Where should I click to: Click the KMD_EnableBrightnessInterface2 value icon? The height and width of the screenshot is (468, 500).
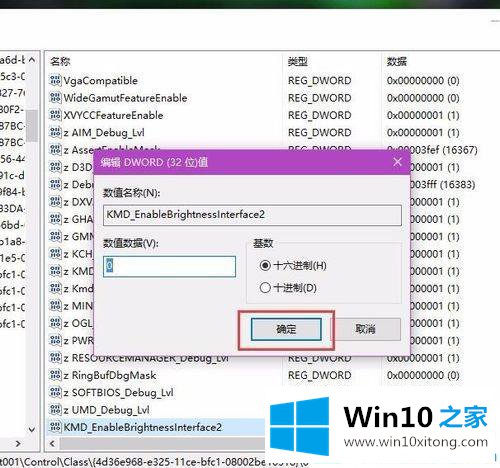55,427
